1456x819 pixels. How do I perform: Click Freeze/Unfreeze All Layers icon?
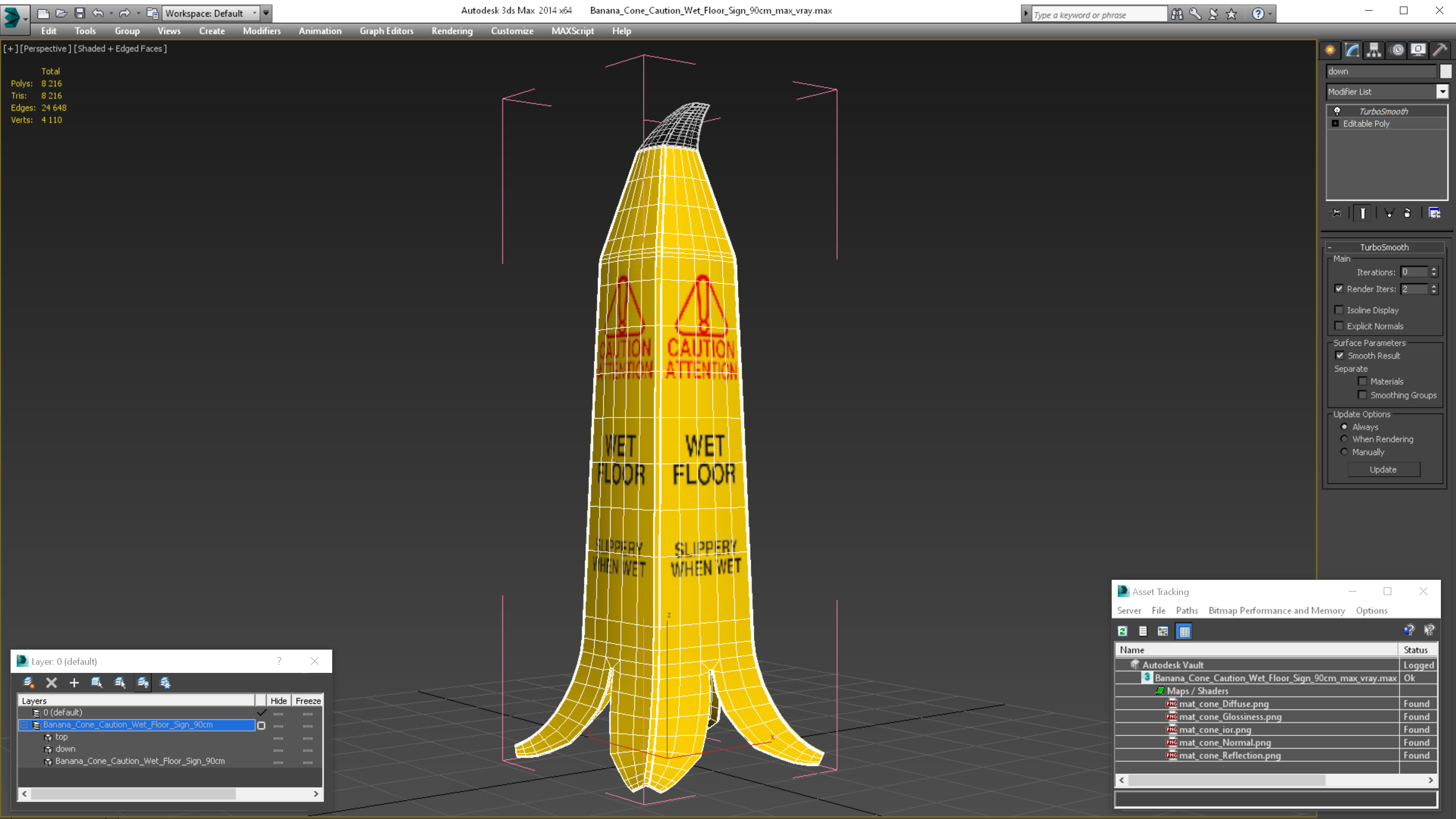coord(165,683)
